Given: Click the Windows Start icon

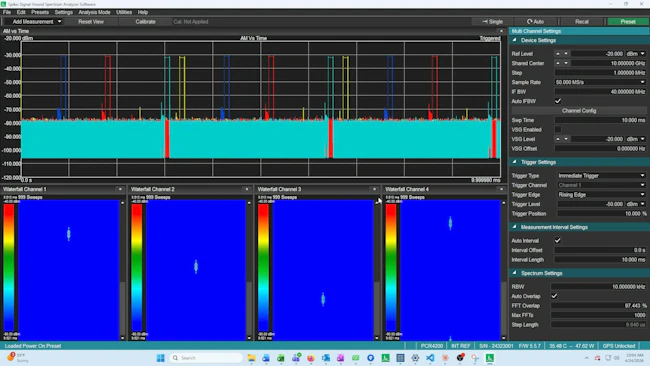Looking at the screenshot, I should 160,358.
